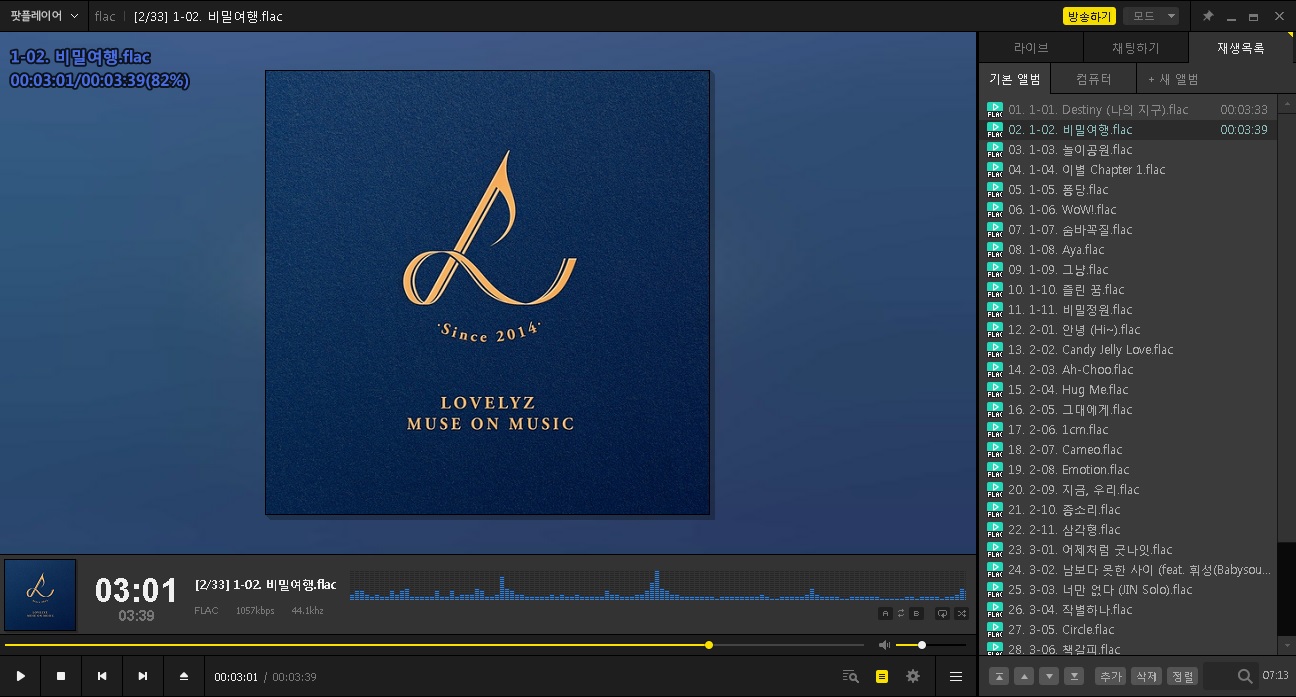Skip to the previous track
The width and height of the screenshot is (1296, 697).
(x=102, y=676)
